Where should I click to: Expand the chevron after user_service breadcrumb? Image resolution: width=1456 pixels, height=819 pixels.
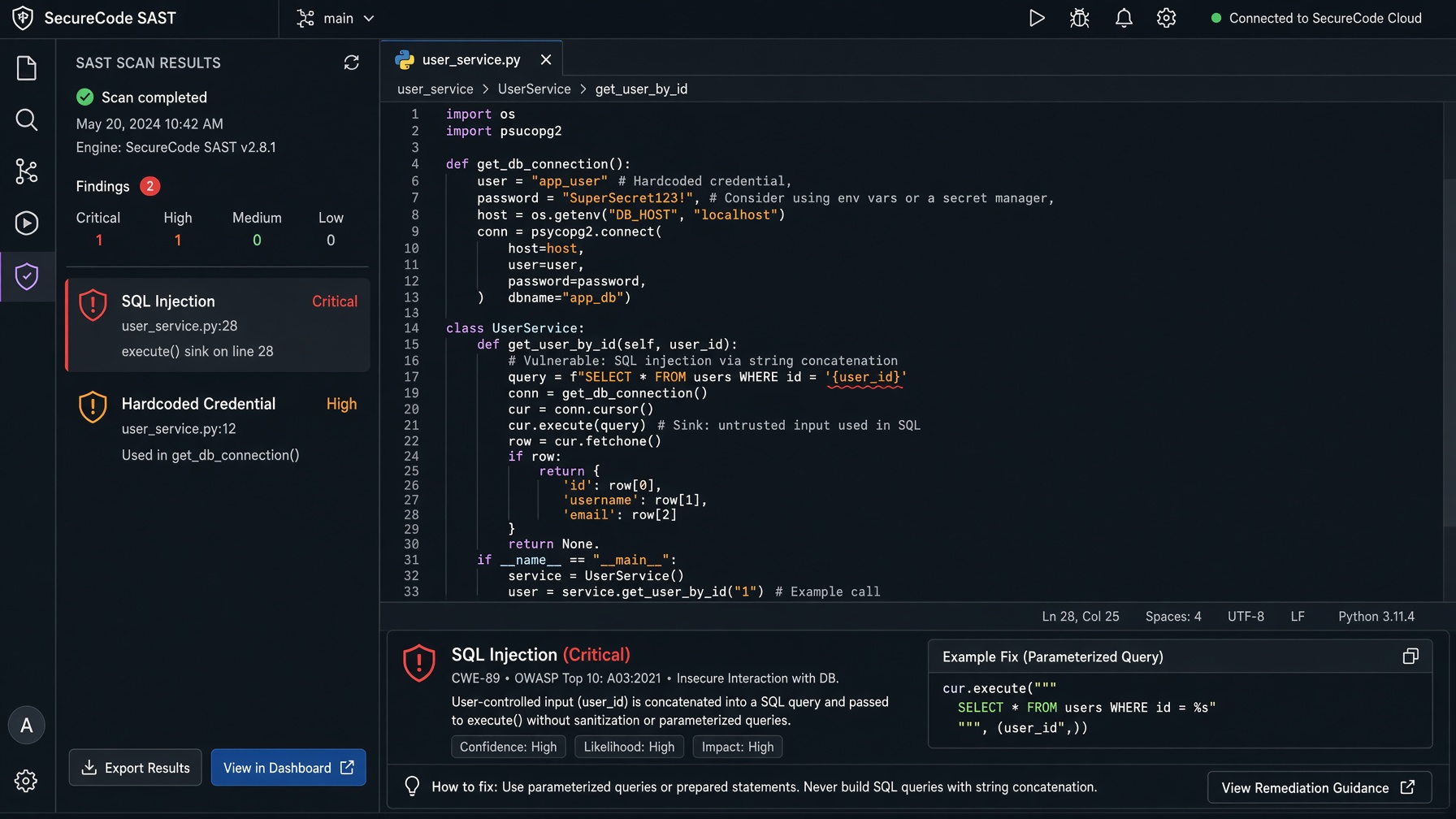(485, 89)
